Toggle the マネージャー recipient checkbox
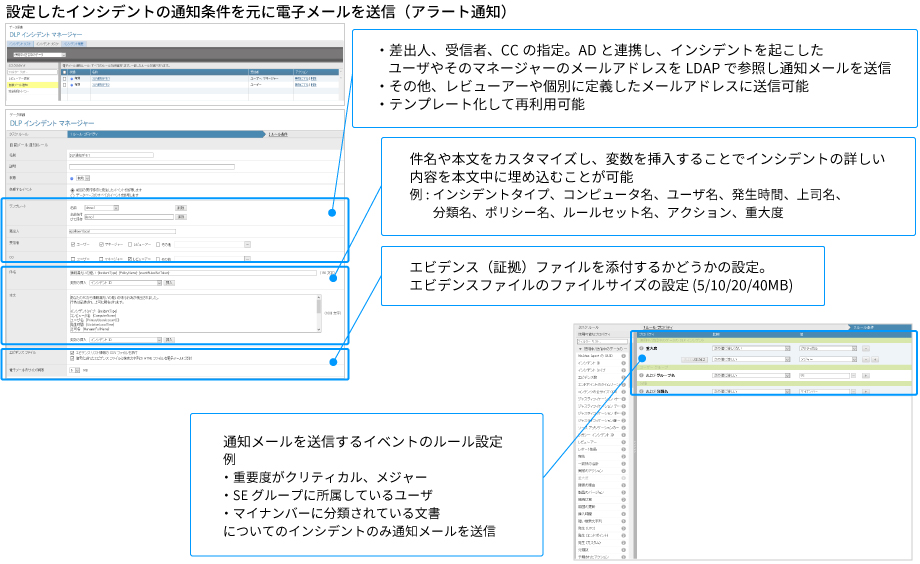The height and width of the screenshot is (564, 920). tap(102, 244)
